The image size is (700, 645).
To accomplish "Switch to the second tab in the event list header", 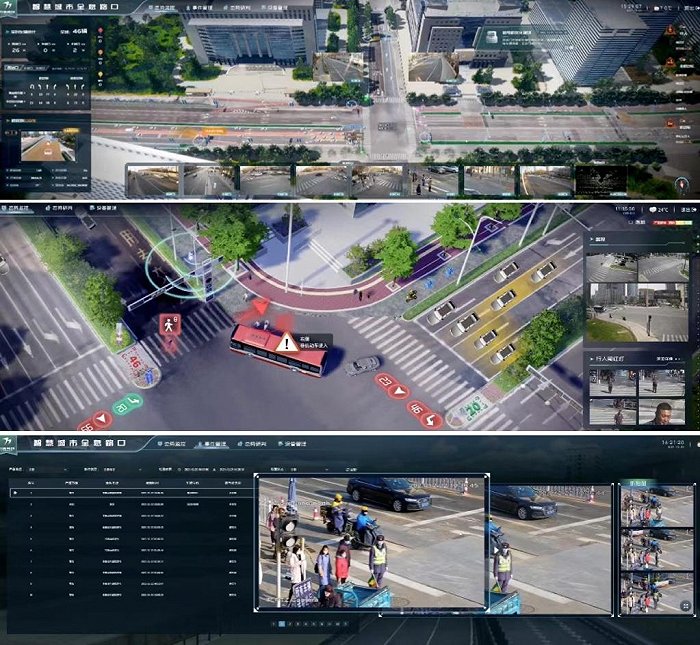I will point(211,442).
